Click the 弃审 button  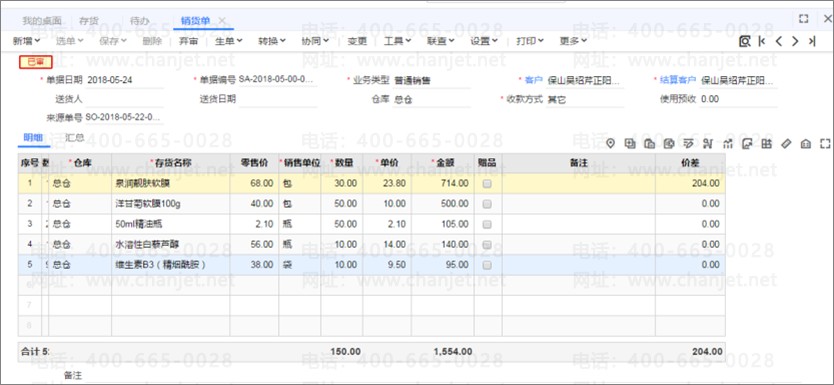coord(188,41)
